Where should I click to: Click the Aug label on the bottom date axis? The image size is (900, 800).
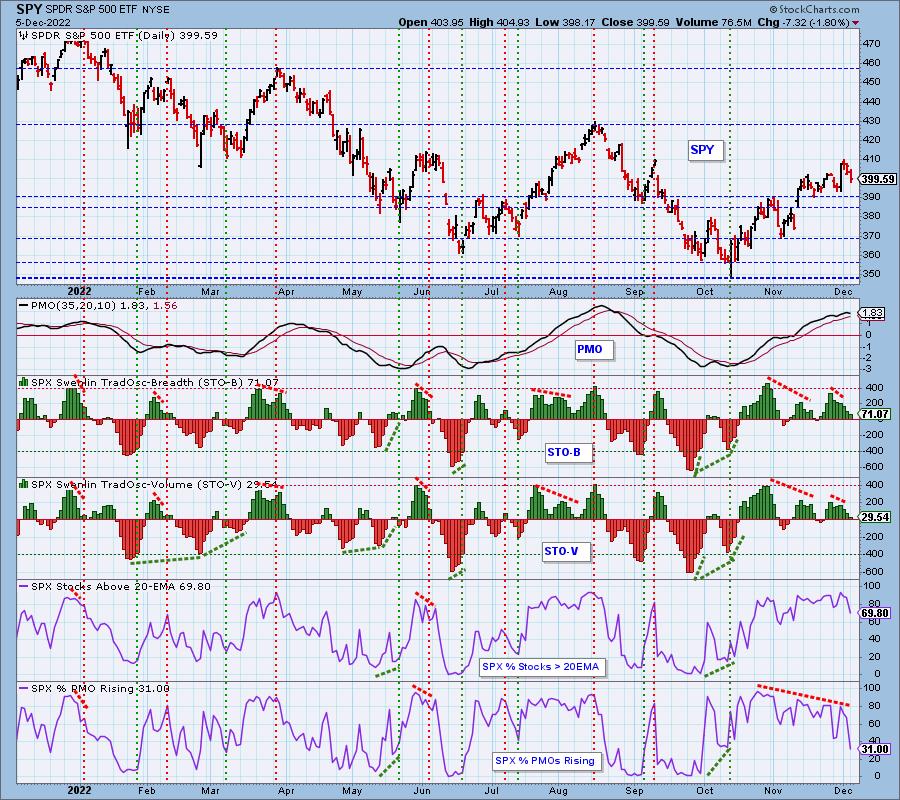click(558, 790)
